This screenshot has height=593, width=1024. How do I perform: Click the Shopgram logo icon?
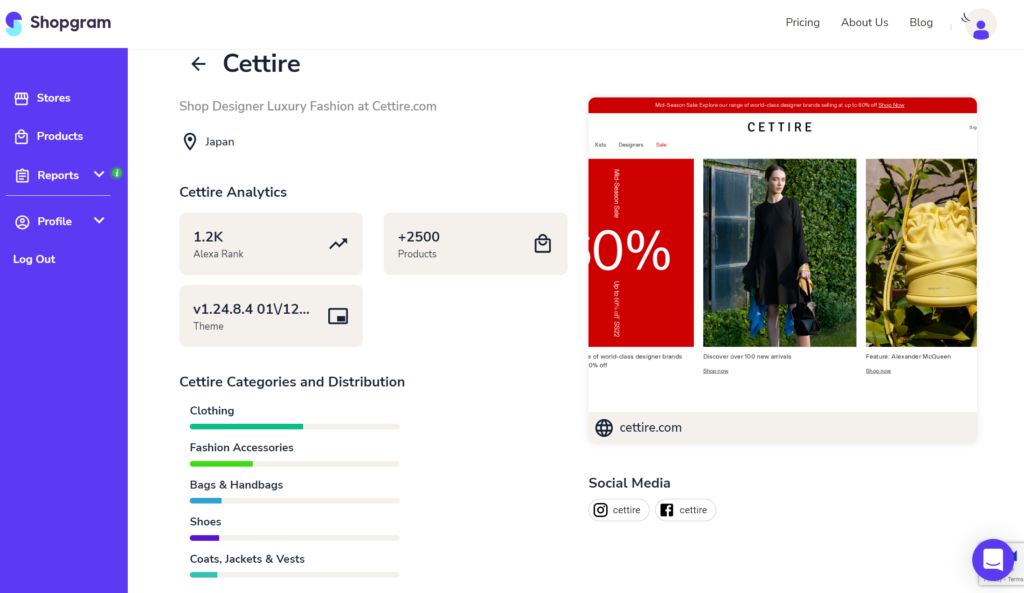click(14, 23)
